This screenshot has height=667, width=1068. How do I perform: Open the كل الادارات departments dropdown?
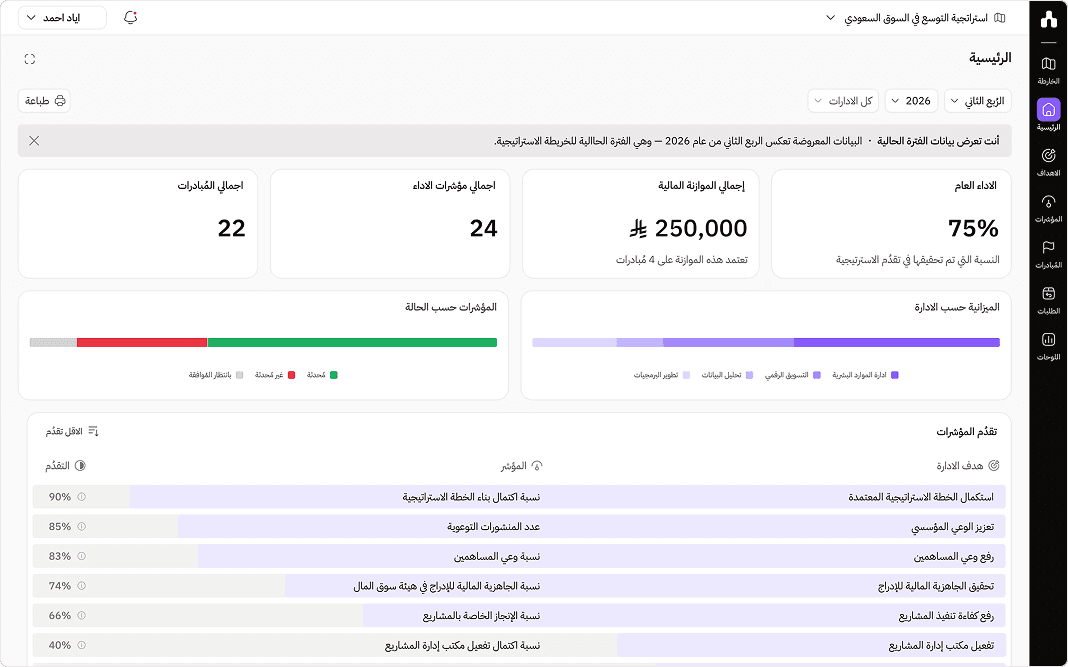(x=843, y=101)
